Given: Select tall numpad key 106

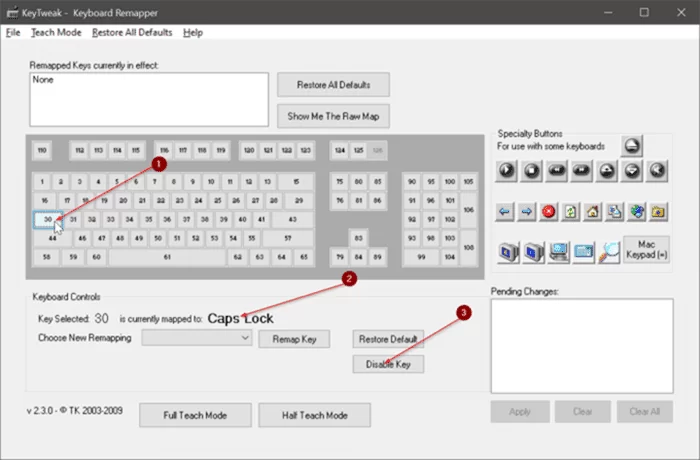Looking at the screenshot, I should (x=468, y=210).
